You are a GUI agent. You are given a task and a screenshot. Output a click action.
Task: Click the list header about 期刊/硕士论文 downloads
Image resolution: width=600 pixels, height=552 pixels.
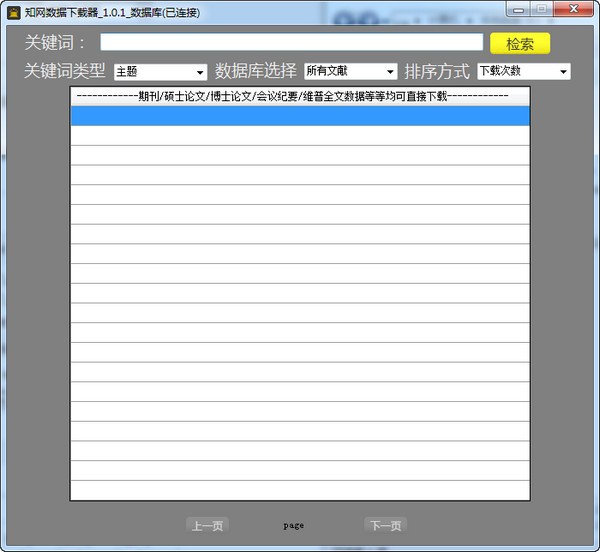click(x=300, y=96)
